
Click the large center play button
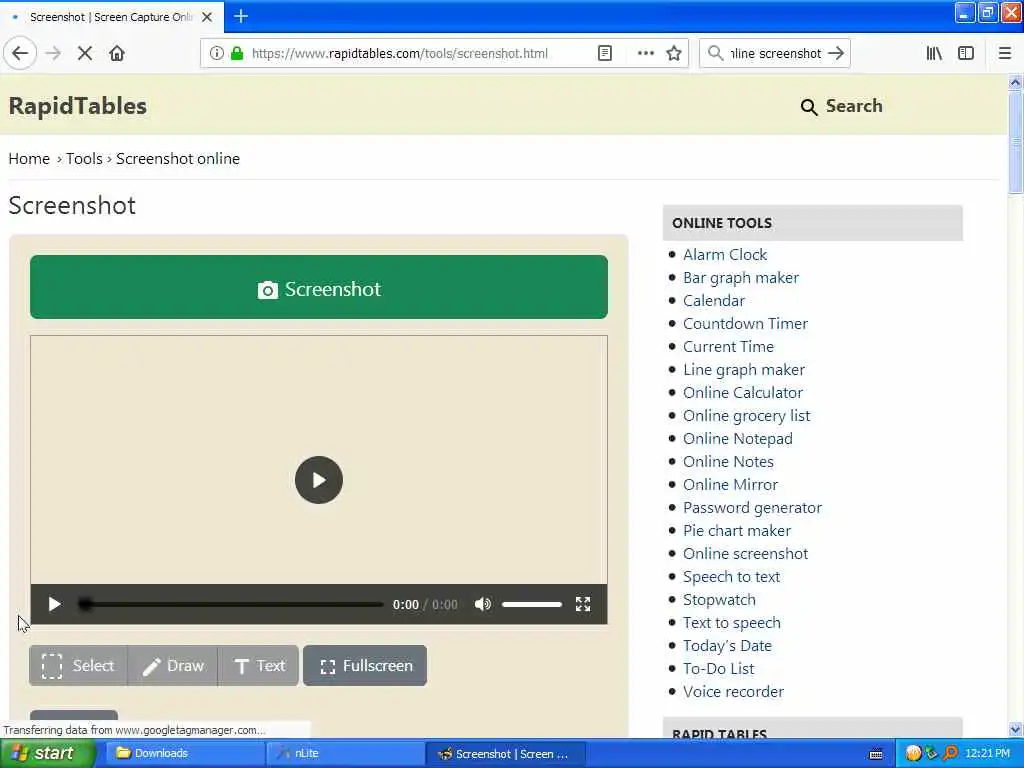tap(319, 480)
